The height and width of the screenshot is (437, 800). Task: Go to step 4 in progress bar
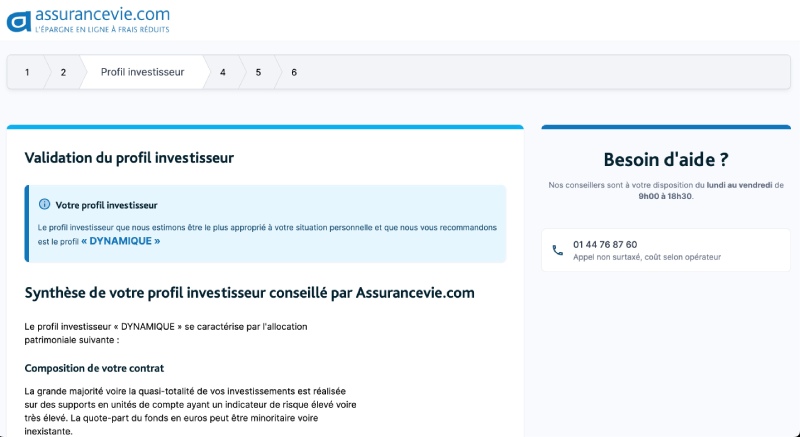click(x=222, y=72)
